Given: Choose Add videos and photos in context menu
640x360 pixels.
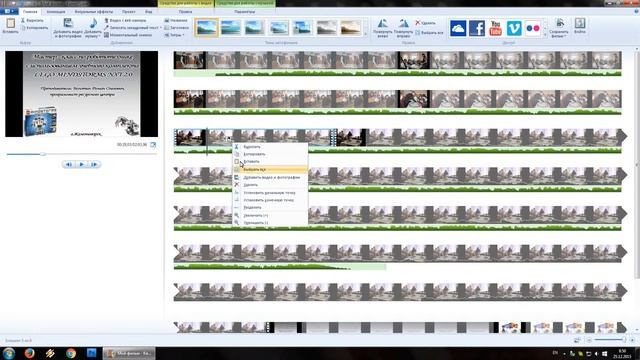Looking at the screenshot, I should pos(270,178).
